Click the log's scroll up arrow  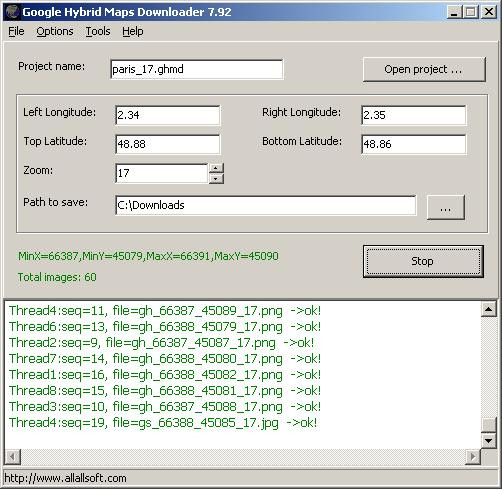point(488,309)
